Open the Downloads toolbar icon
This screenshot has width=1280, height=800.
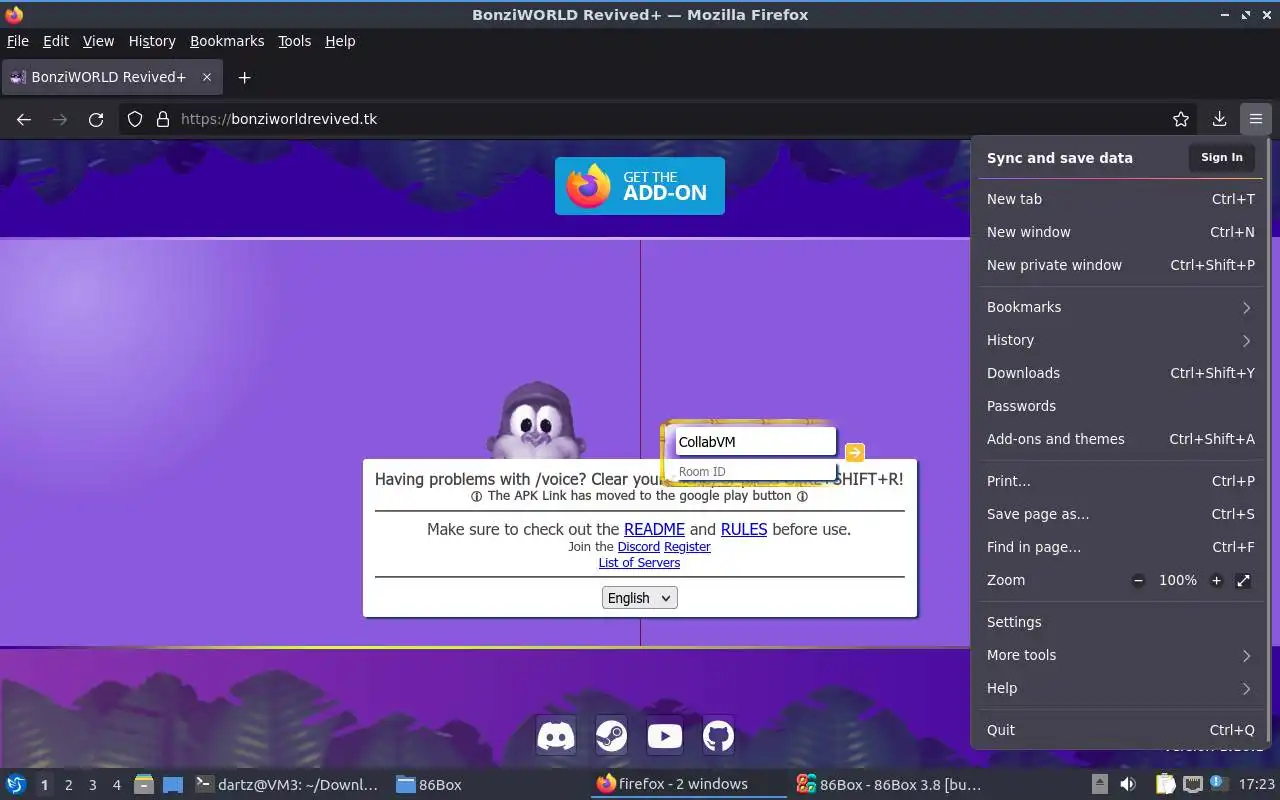[x=1219, y=119]
